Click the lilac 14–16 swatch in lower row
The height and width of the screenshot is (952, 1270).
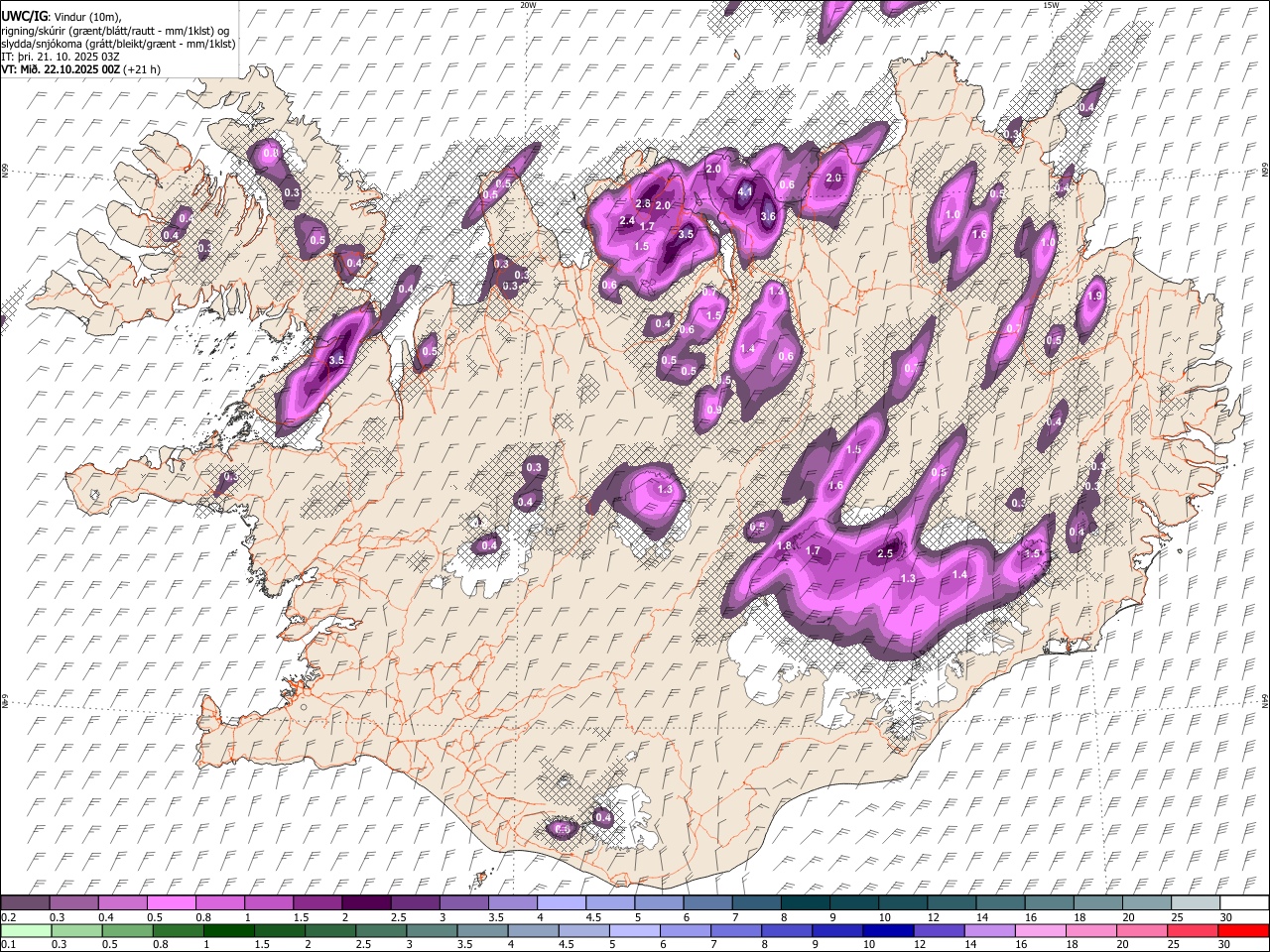coord(989,930)
